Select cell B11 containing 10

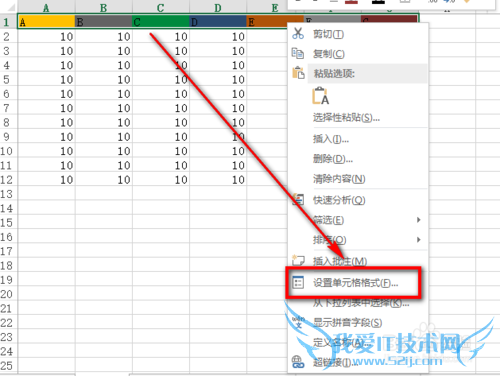[104, 165]
